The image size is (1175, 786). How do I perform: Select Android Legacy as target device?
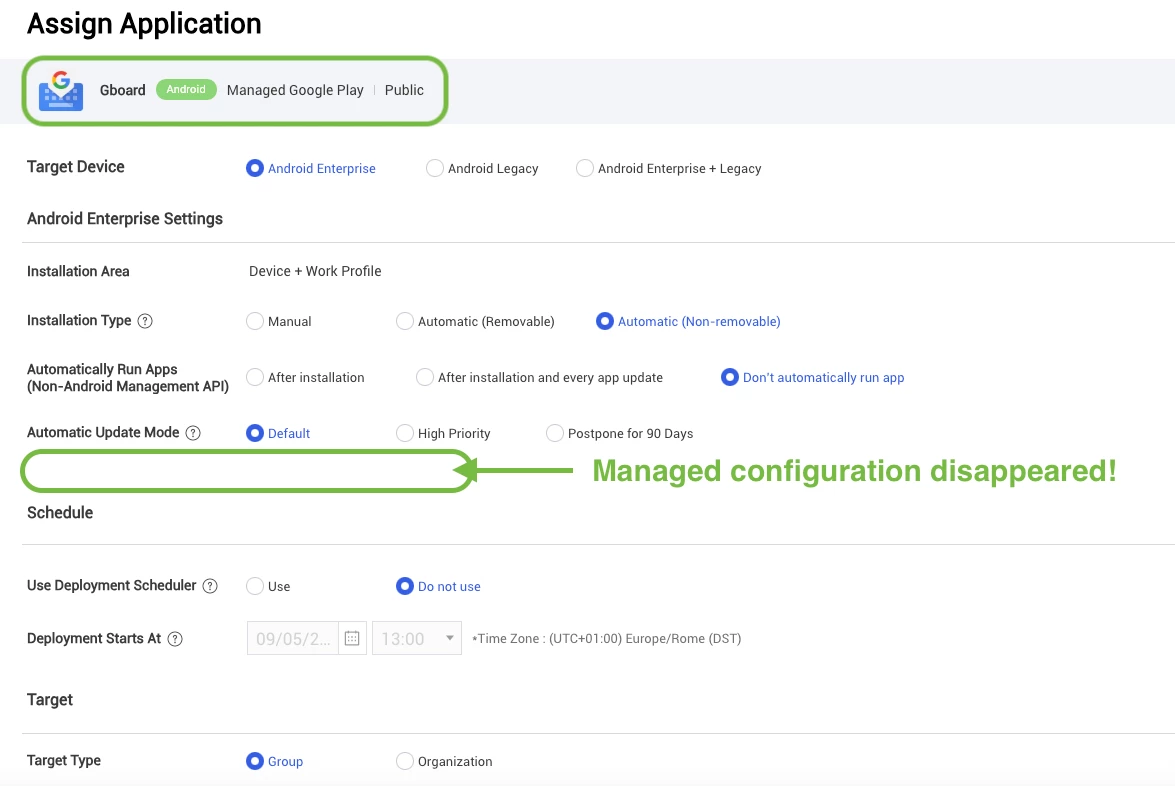435,169
